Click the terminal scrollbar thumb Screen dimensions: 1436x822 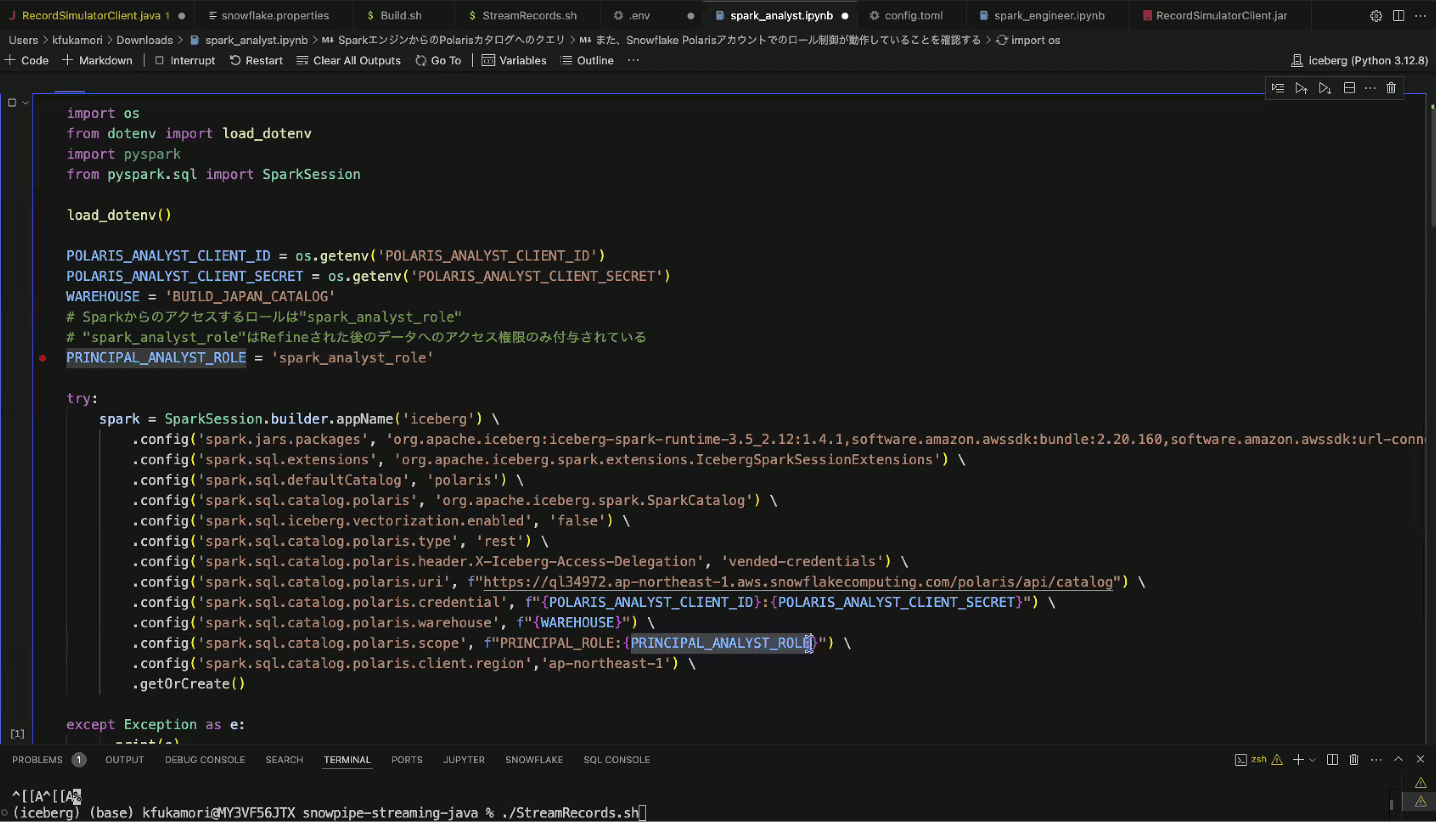(x=1392, y=803)
